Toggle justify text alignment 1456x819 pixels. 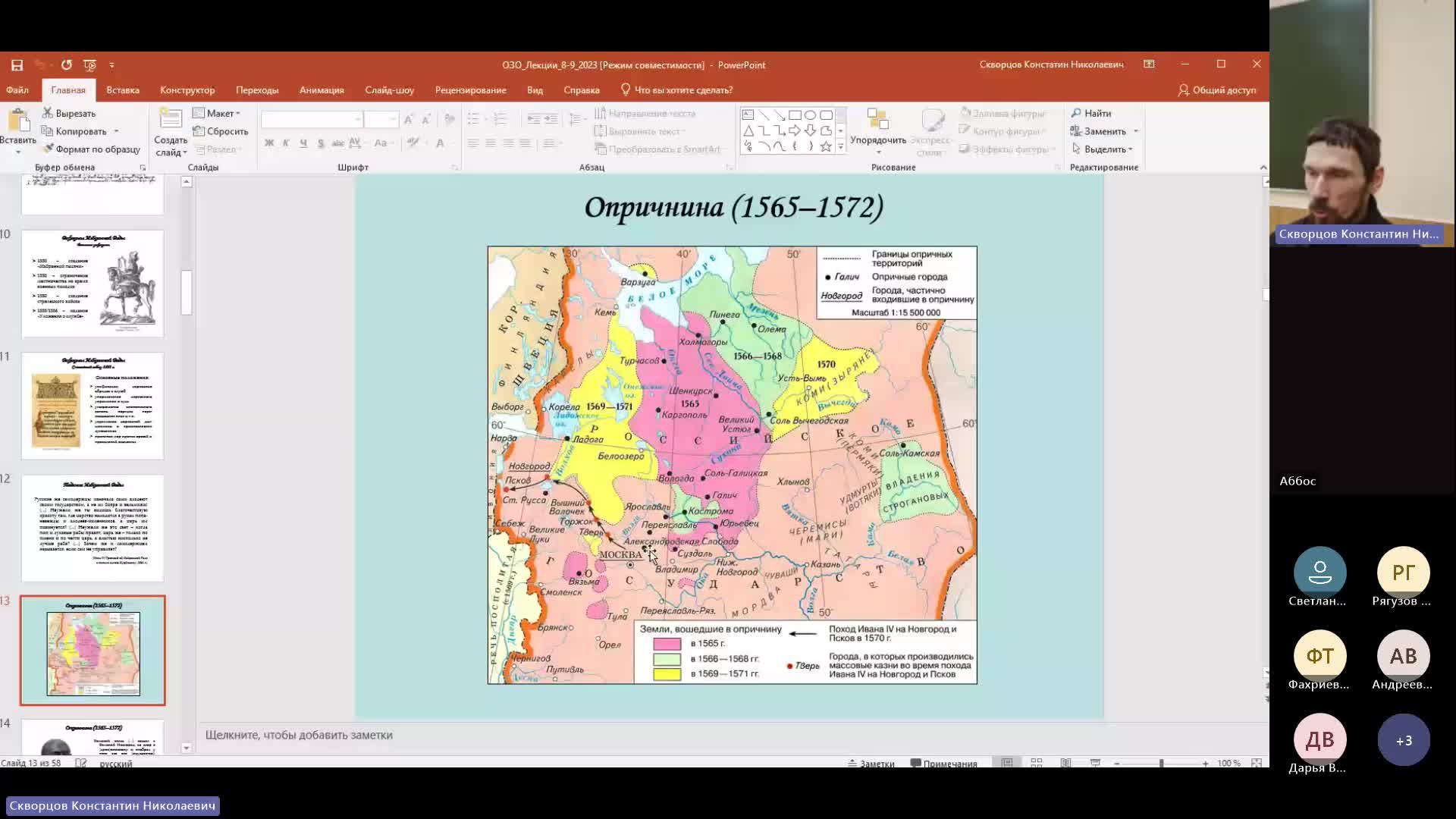tap(525, 143)
